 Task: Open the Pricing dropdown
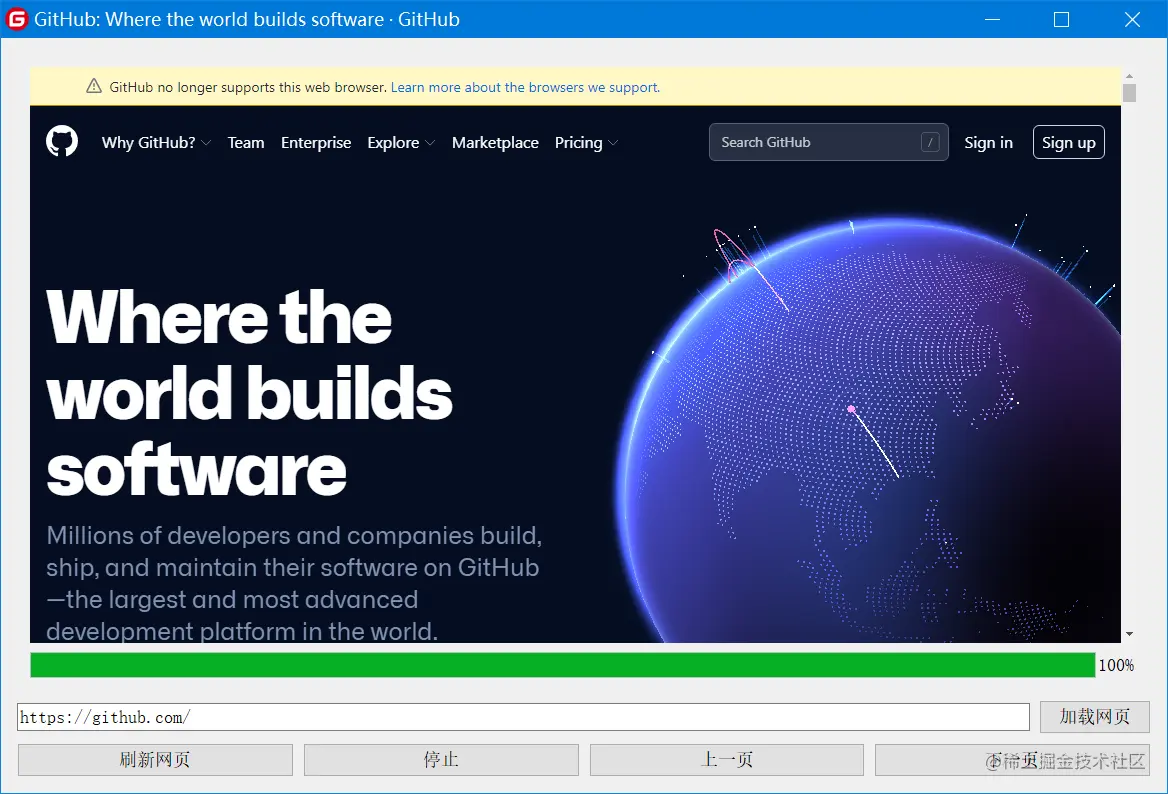tap(586, 142)
